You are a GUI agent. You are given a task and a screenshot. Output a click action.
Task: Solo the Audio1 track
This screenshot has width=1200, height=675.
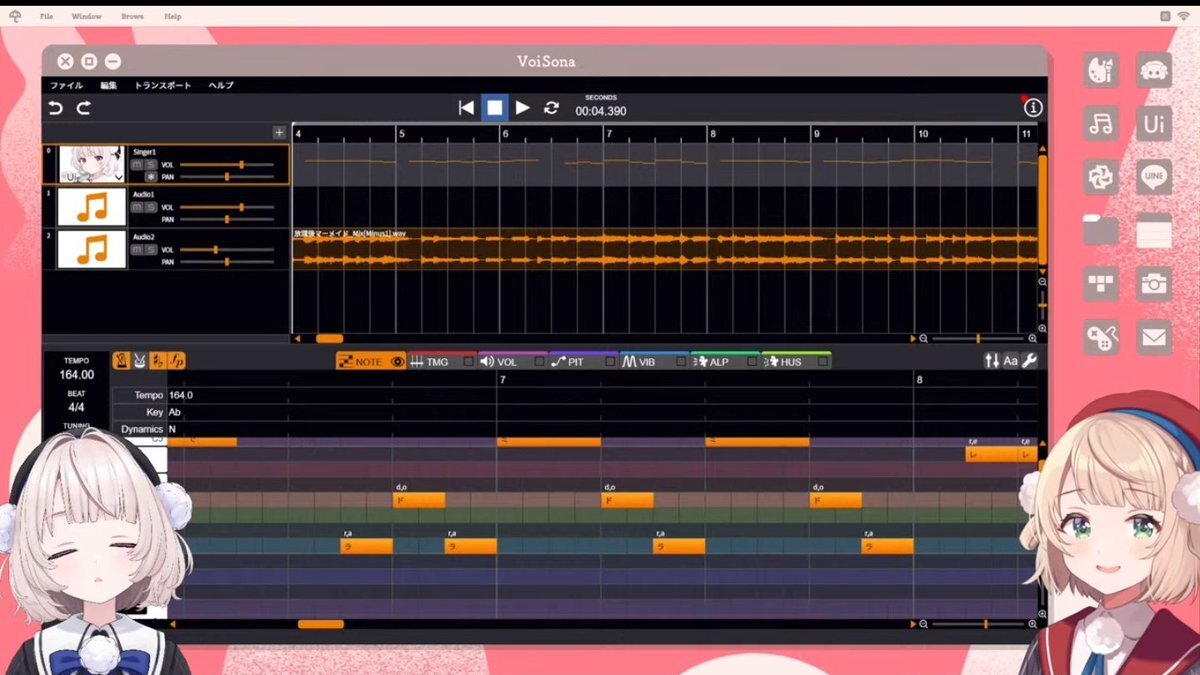(x=151, y=207)
